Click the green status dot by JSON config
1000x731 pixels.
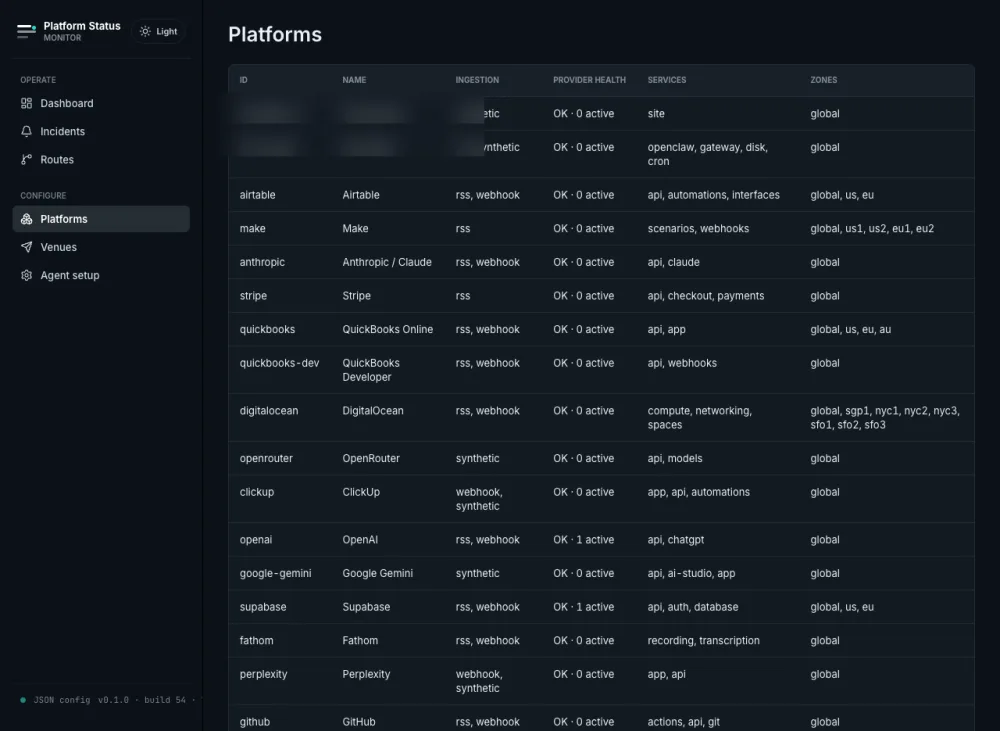coord(23,700)
